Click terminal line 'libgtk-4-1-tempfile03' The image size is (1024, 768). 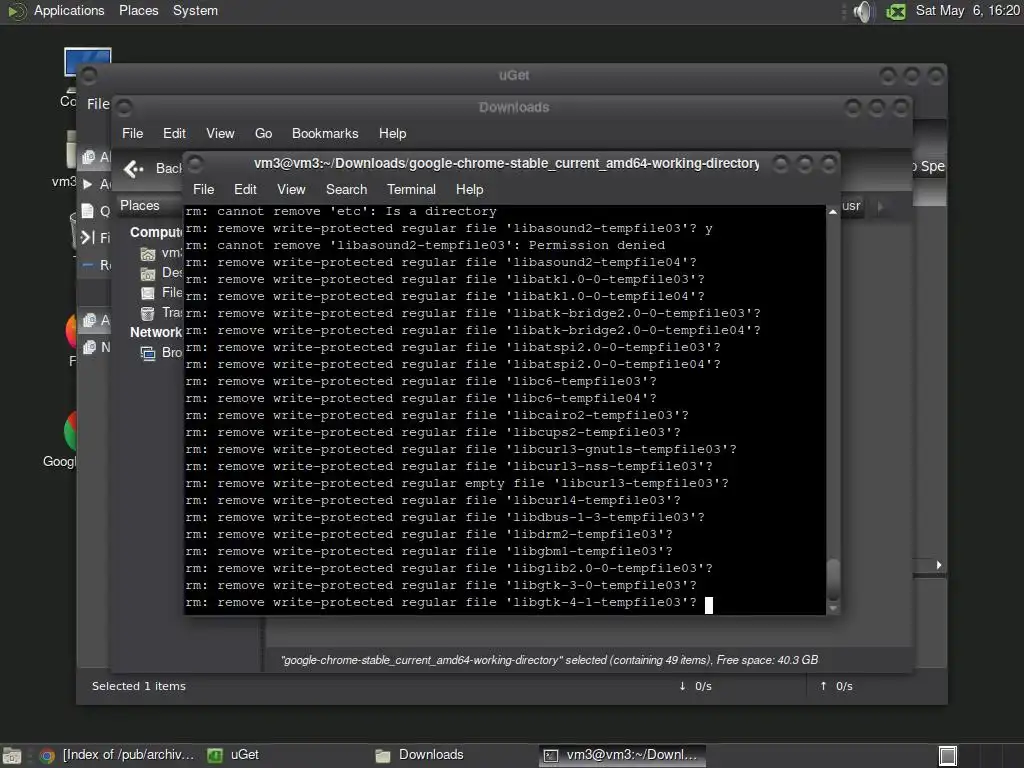point(441,602)
